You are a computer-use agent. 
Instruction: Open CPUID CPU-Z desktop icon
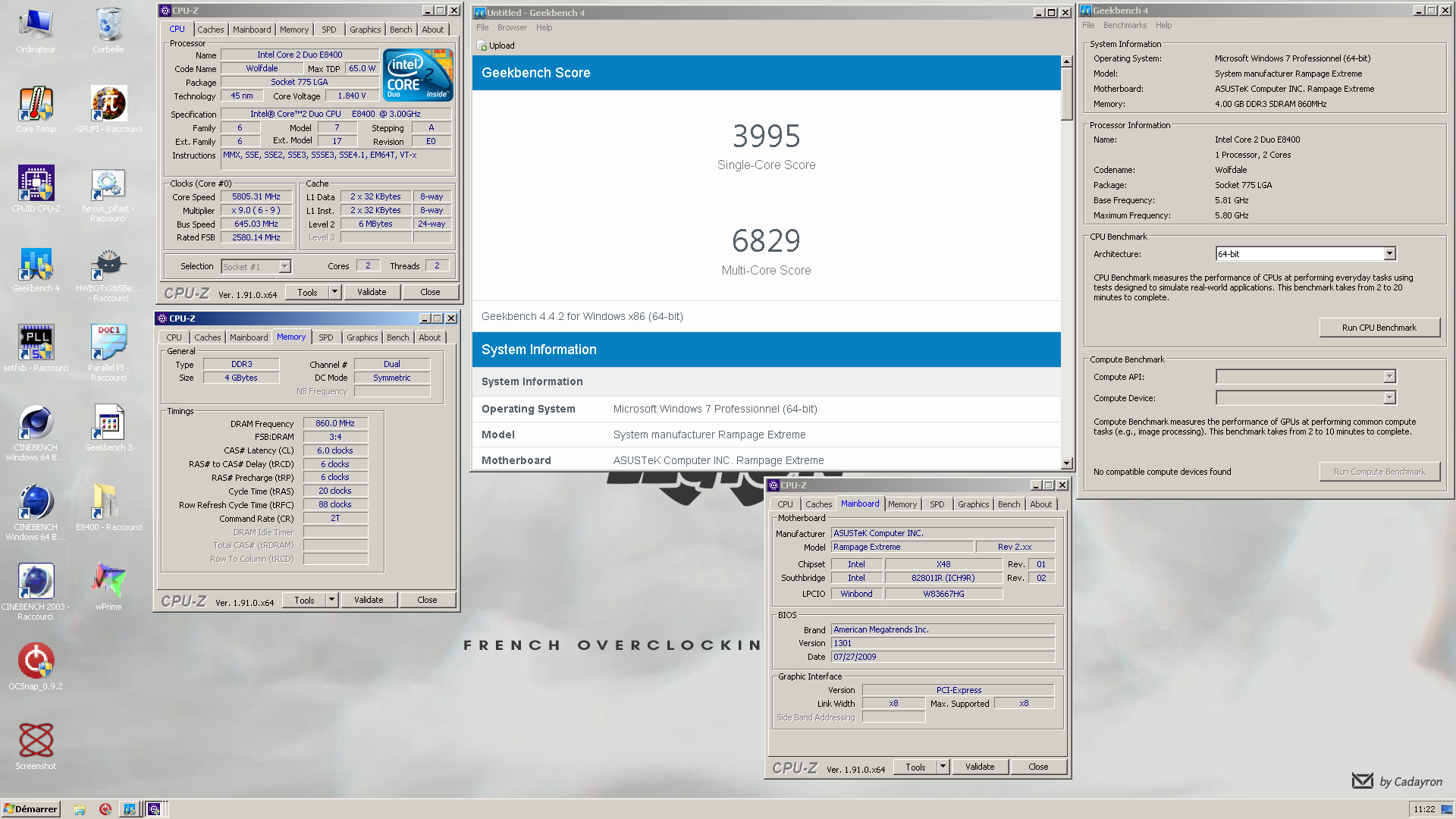pyautogui.click(x=36, y=190)
